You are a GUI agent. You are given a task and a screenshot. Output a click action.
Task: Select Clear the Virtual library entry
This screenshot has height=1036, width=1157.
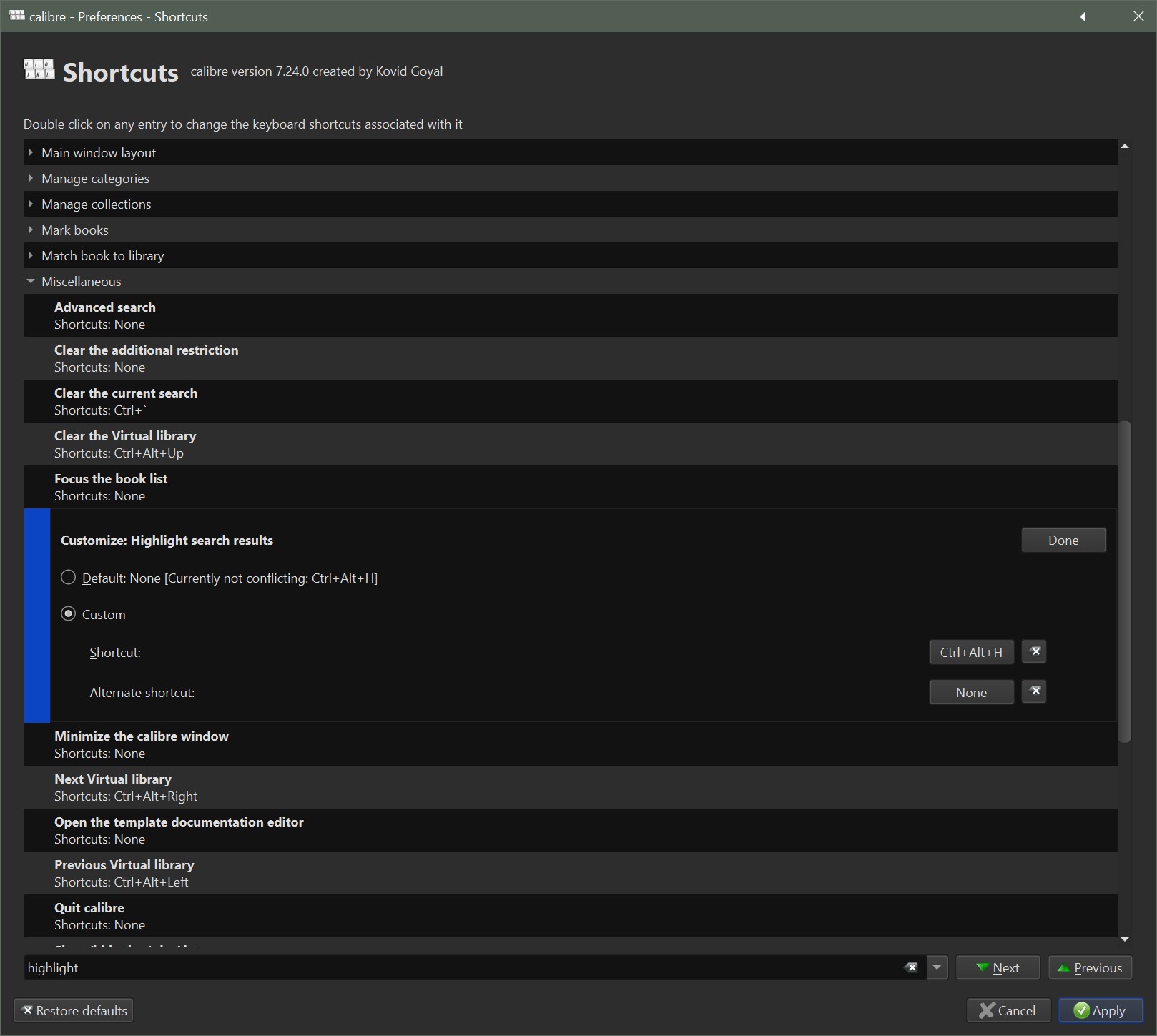click(x=571, y=444)
